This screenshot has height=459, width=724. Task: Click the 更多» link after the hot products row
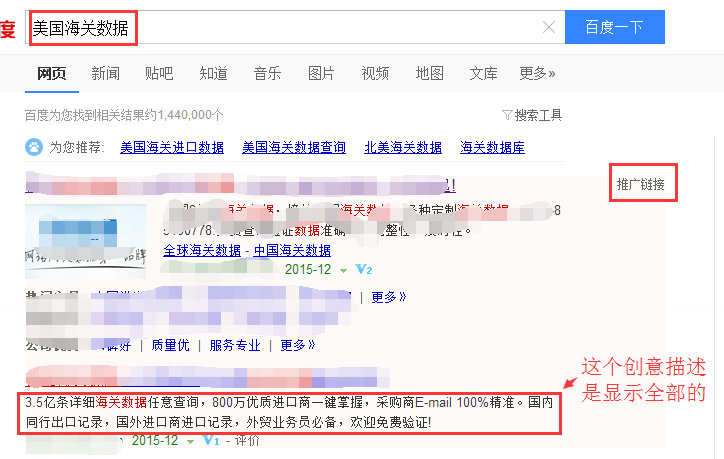(x=389, y=297)
